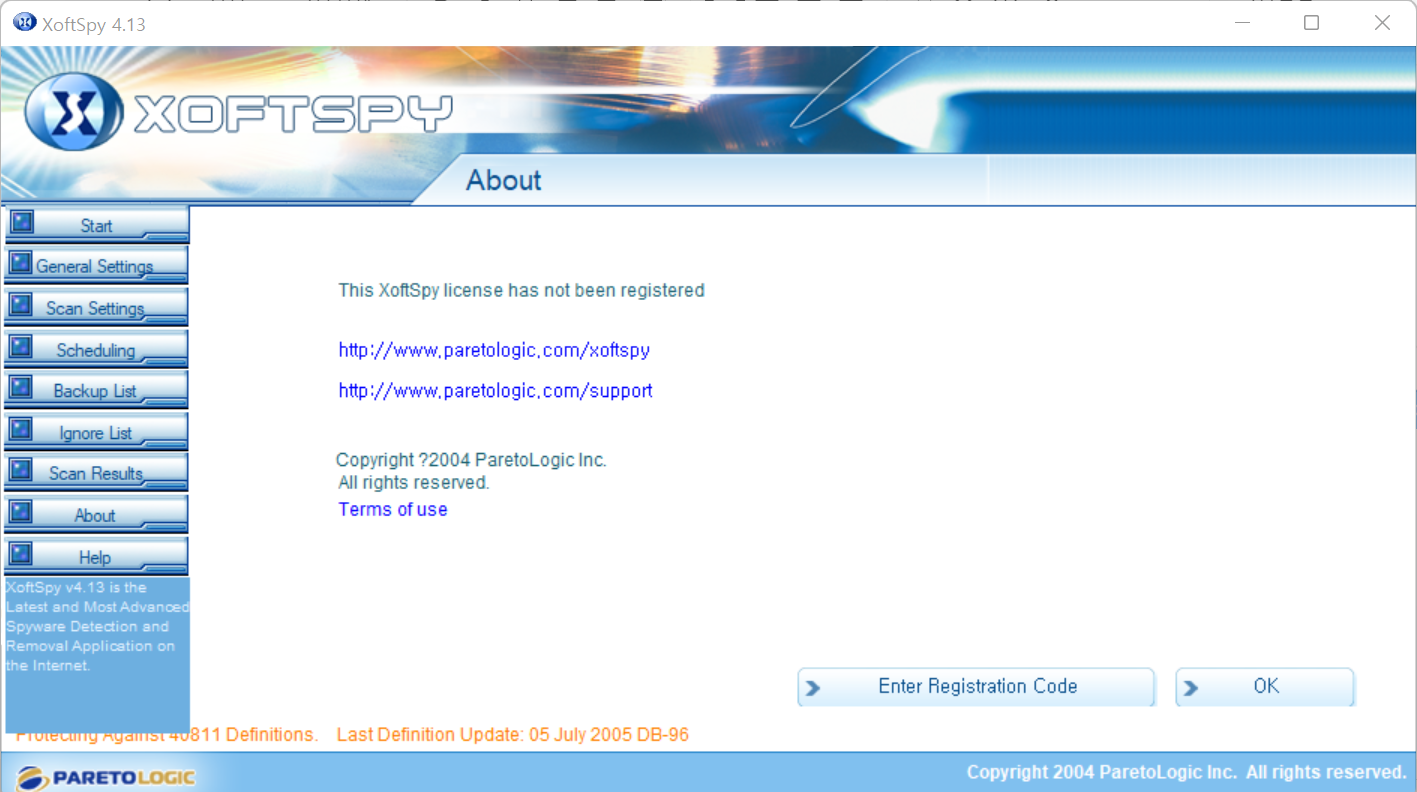Click the Copyright 2004 ParetoLogic Inc. text
The width and height of the screenshot is (1417, 792).
point(471,460)
